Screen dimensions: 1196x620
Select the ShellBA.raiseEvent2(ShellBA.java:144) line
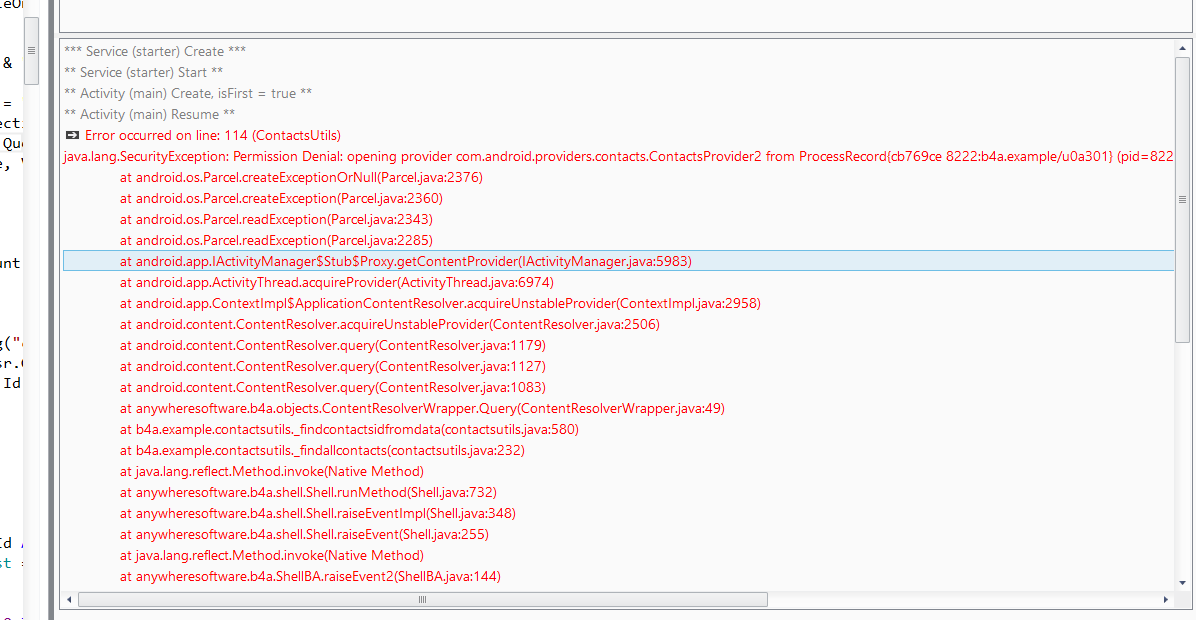pos(310,576)
